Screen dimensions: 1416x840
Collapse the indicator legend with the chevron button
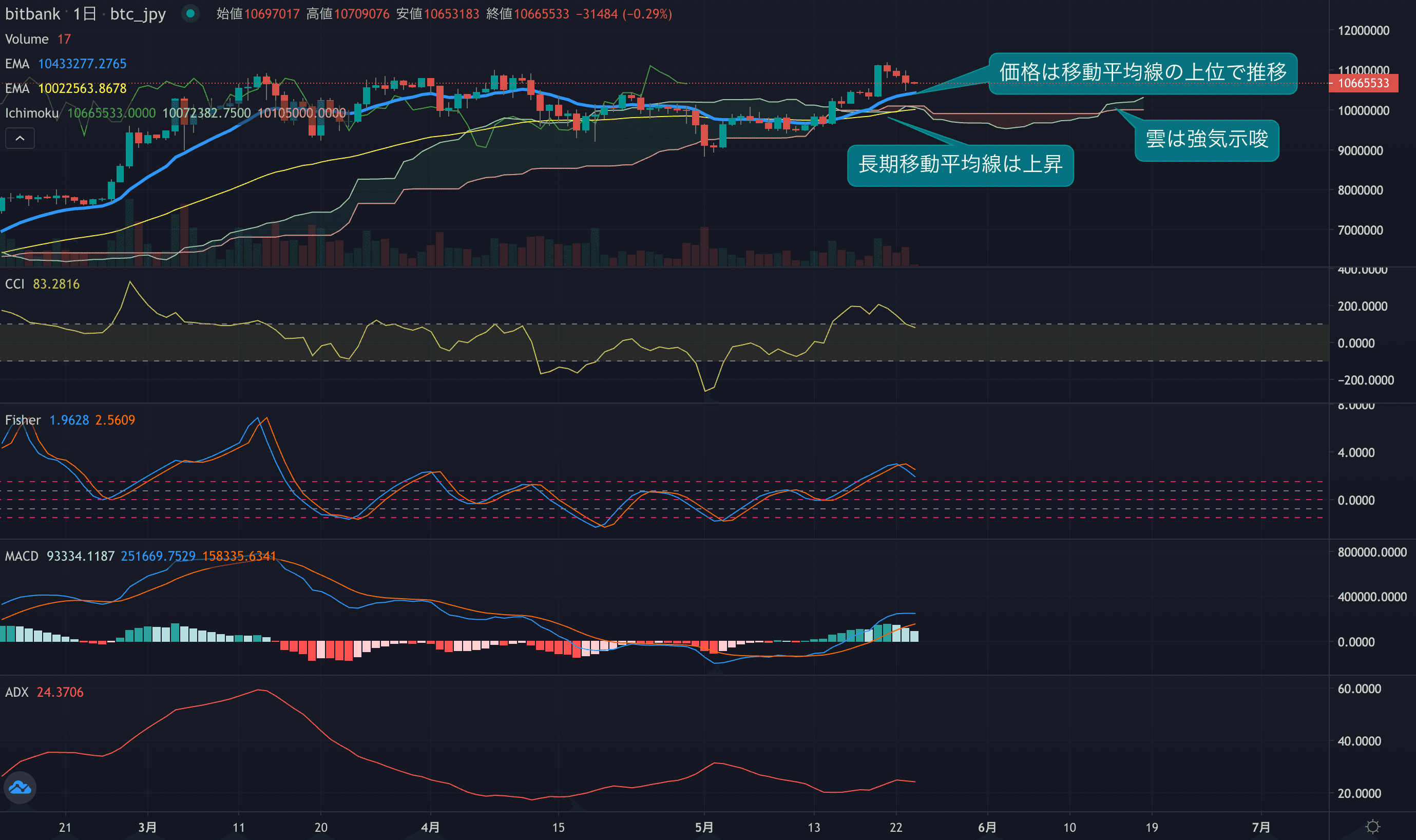tap(20, 138)
